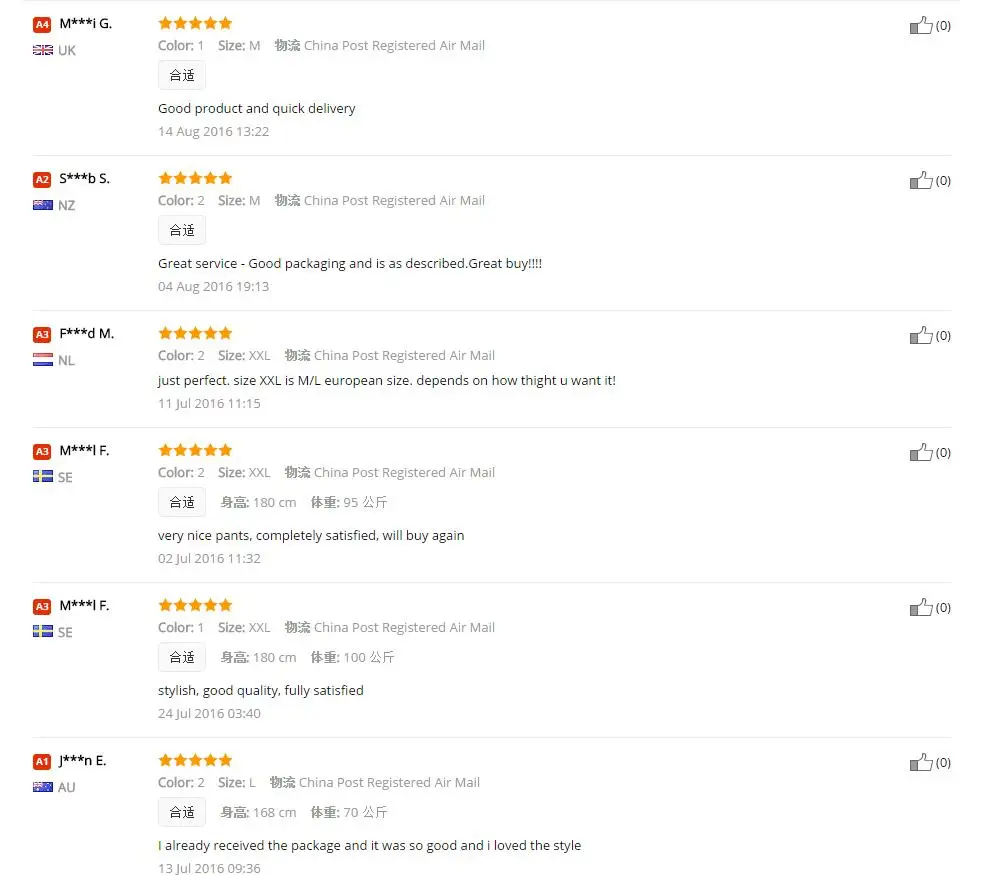Click five-star rating of Great service review
Image resolution: width=986 pixels, height=875 pixels.
(196, 178)
